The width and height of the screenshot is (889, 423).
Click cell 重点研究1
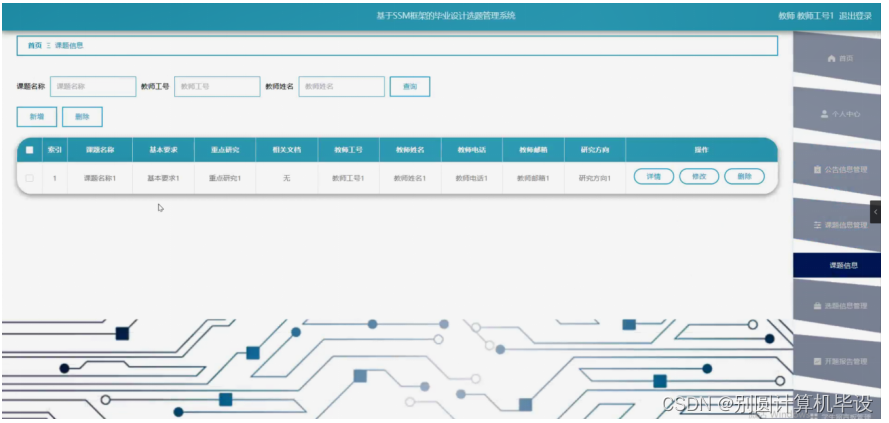(225, 178)
